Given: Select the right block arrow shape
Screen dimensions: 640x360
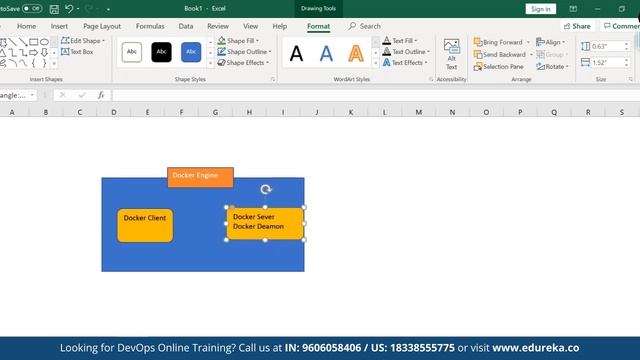Looking at the screenshot, I should [x=33, y=53].
